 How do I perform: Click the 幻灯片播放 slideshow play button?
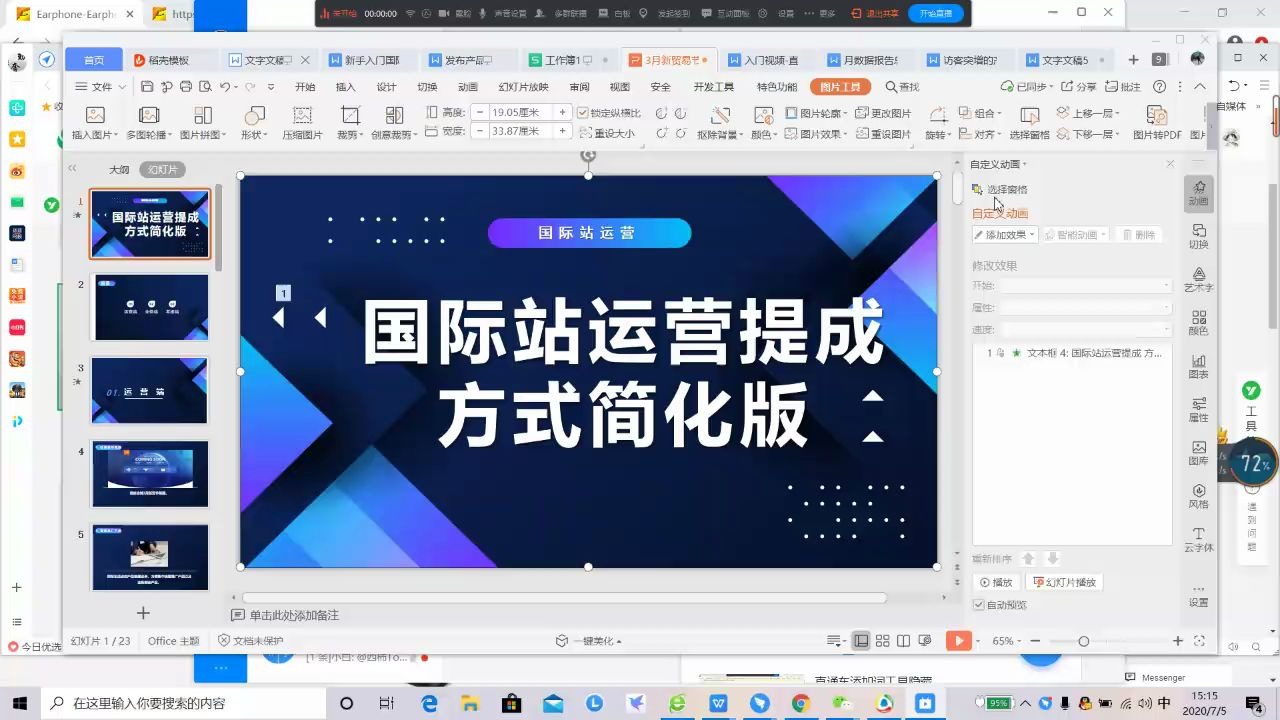tap(1064, 581)
